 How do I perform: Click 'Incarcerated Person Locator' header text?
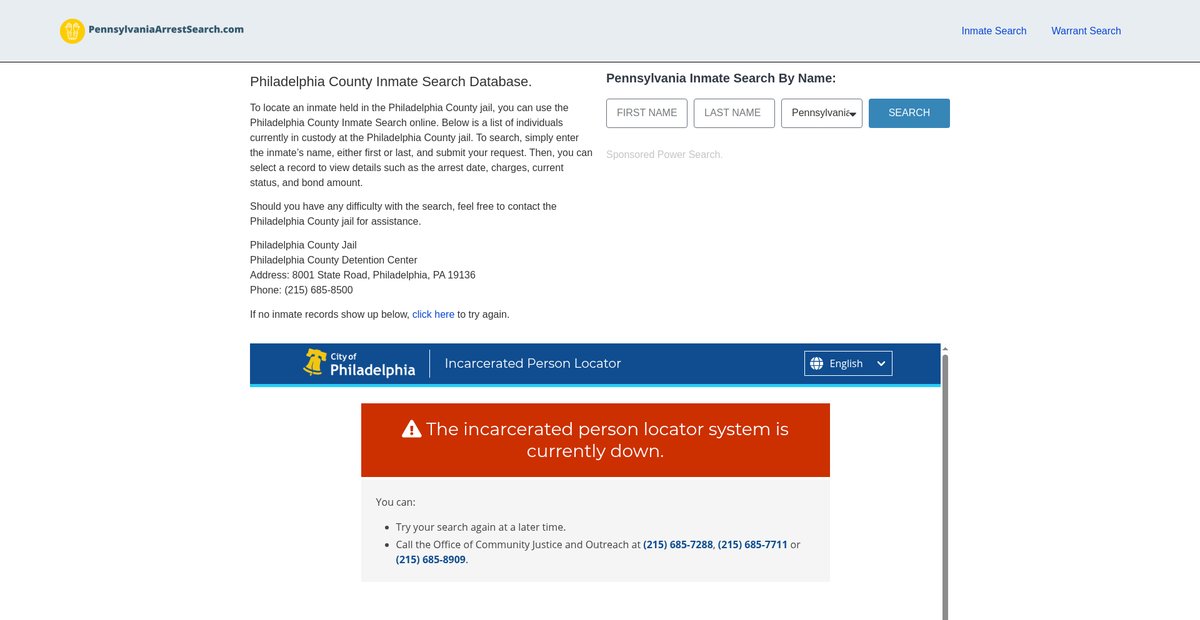[x=533, y=363]
